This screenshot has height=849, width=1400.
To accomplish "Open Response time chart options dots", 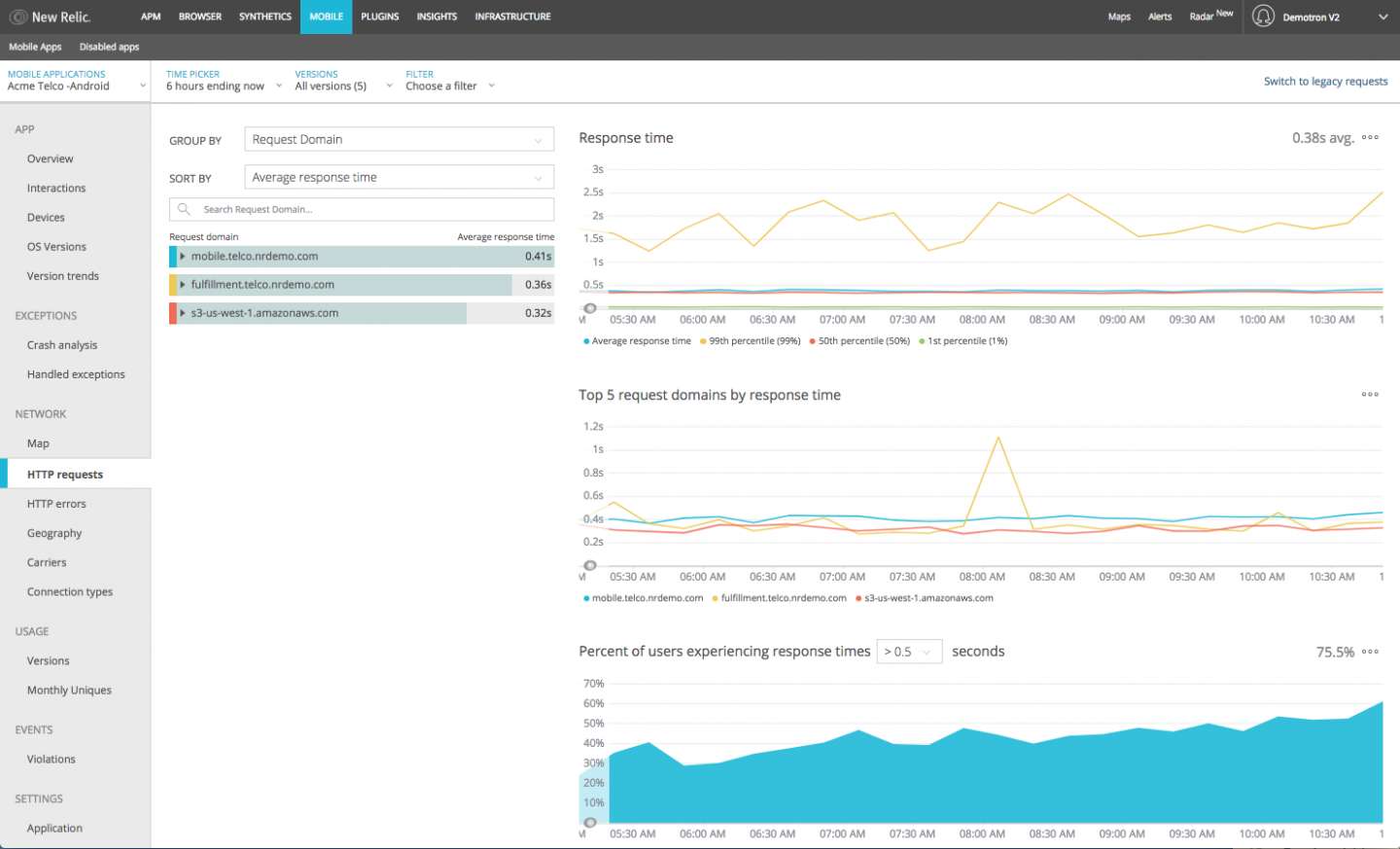I will [x=1370, y=138].
